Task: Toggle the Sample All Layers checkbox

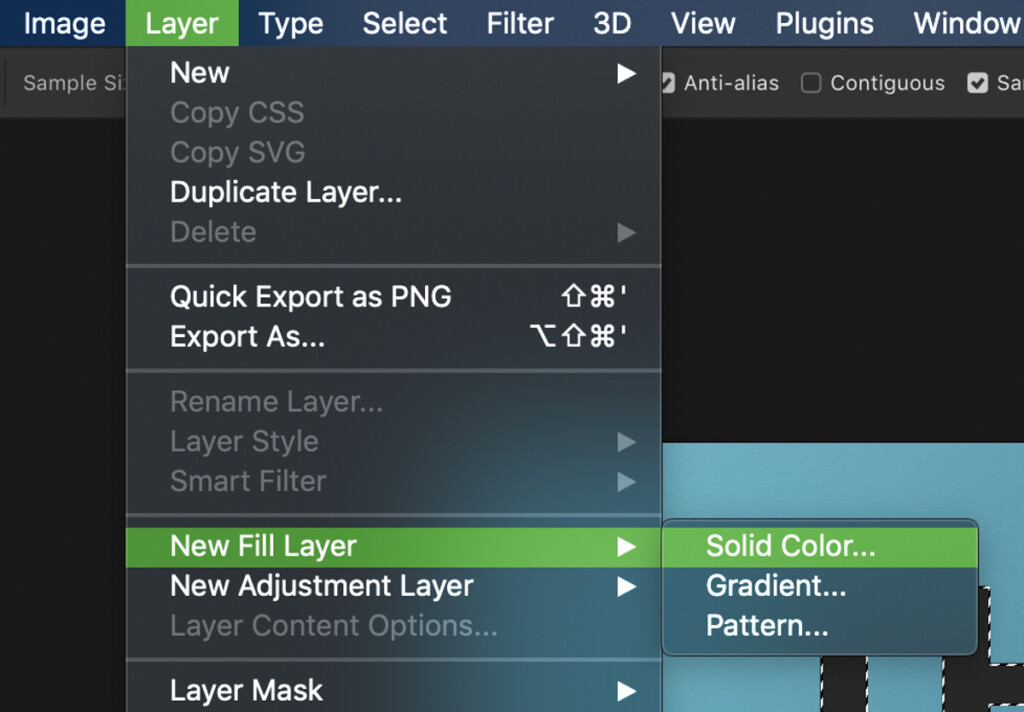Action: pos(978,84)
